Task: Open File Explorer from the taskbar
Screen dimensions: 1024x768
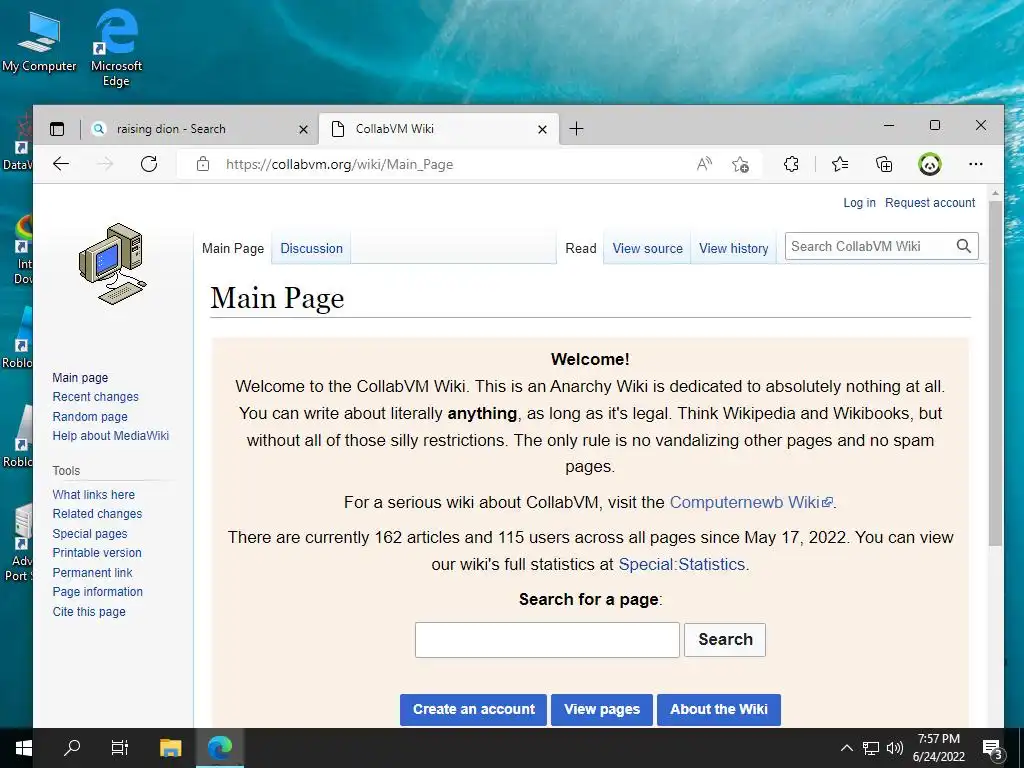Action: pos(170,748)
